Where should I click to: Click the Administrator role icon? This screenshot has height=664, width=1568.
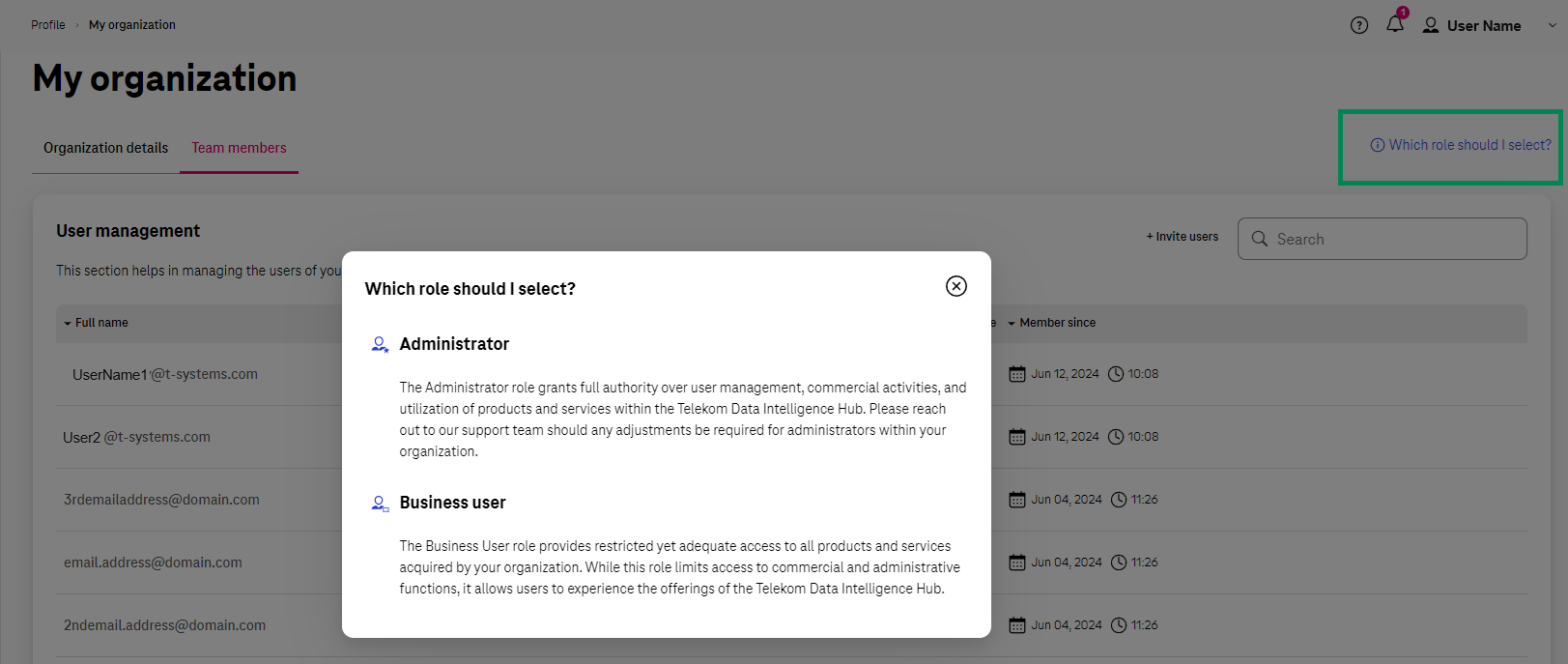coord(380,344)
